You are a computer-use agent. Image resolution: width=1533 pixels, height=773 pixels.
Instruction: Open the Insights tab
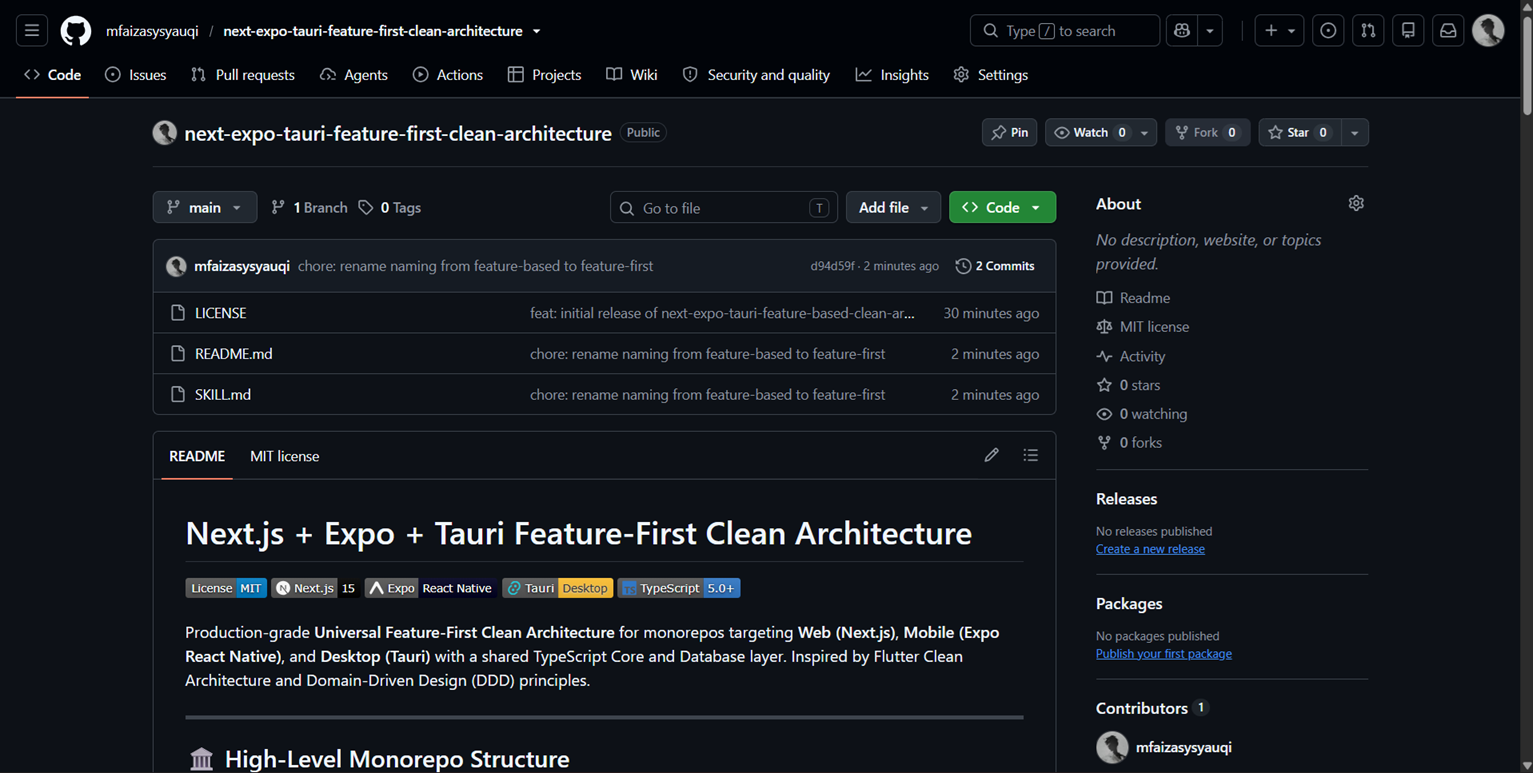(892, 75)
